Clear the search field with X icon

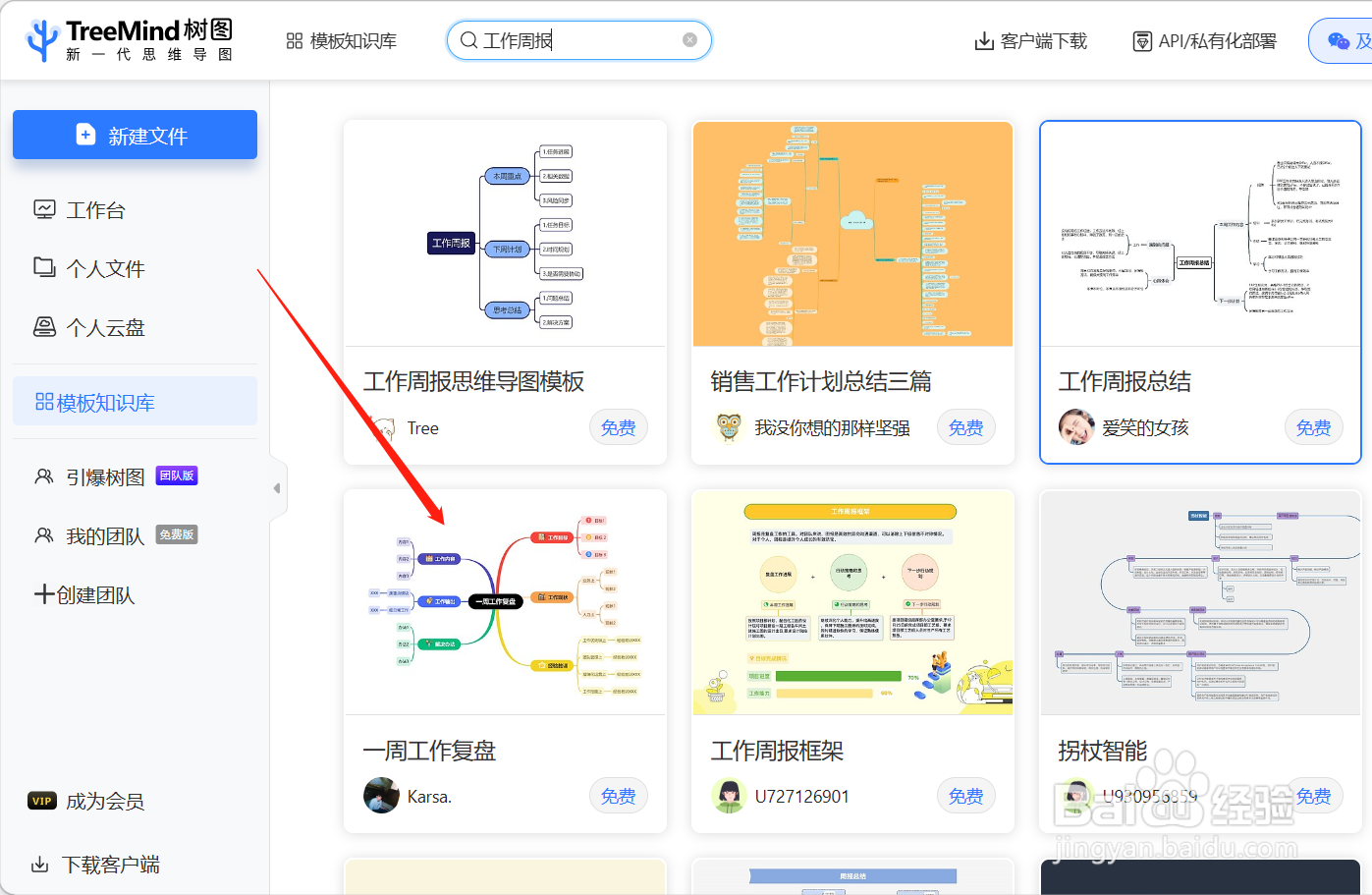(x=689, y=40)
